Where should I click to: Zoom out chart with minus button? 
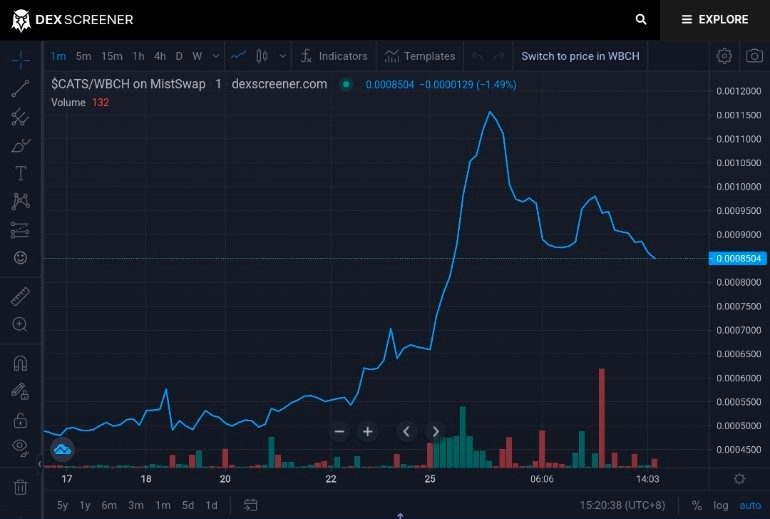click(339, 432)
